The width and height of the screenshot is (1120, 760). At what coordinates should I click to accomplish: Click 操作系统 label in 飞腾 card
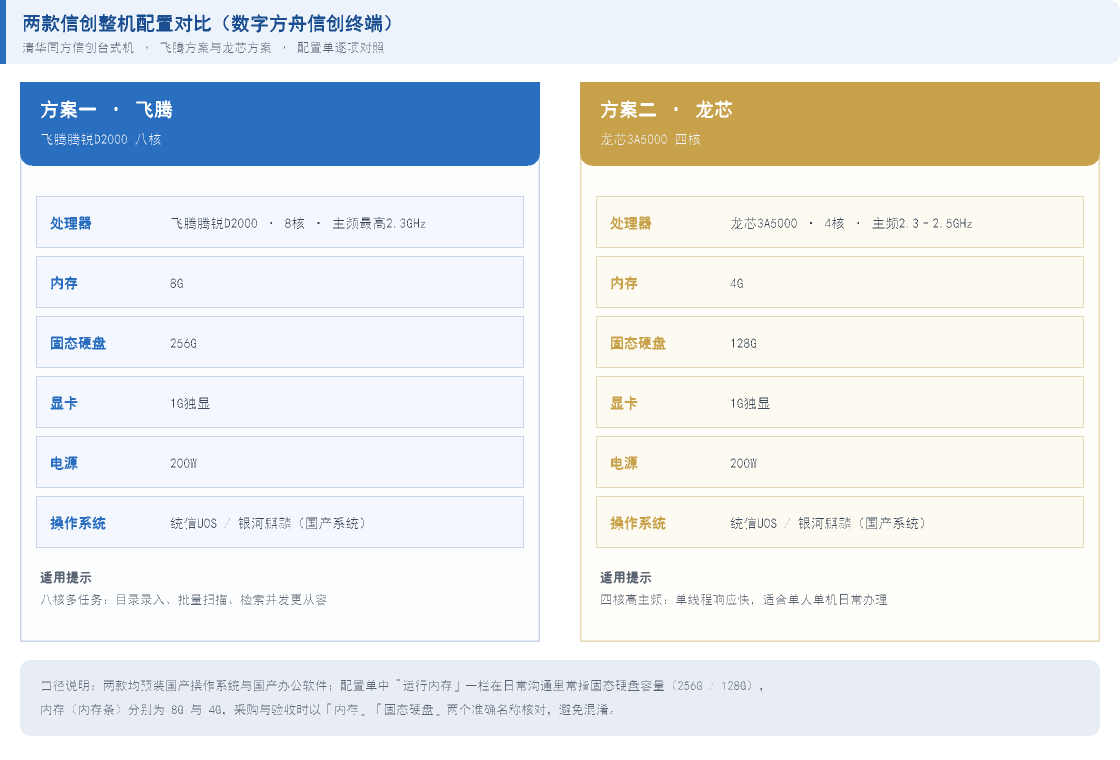78,523
